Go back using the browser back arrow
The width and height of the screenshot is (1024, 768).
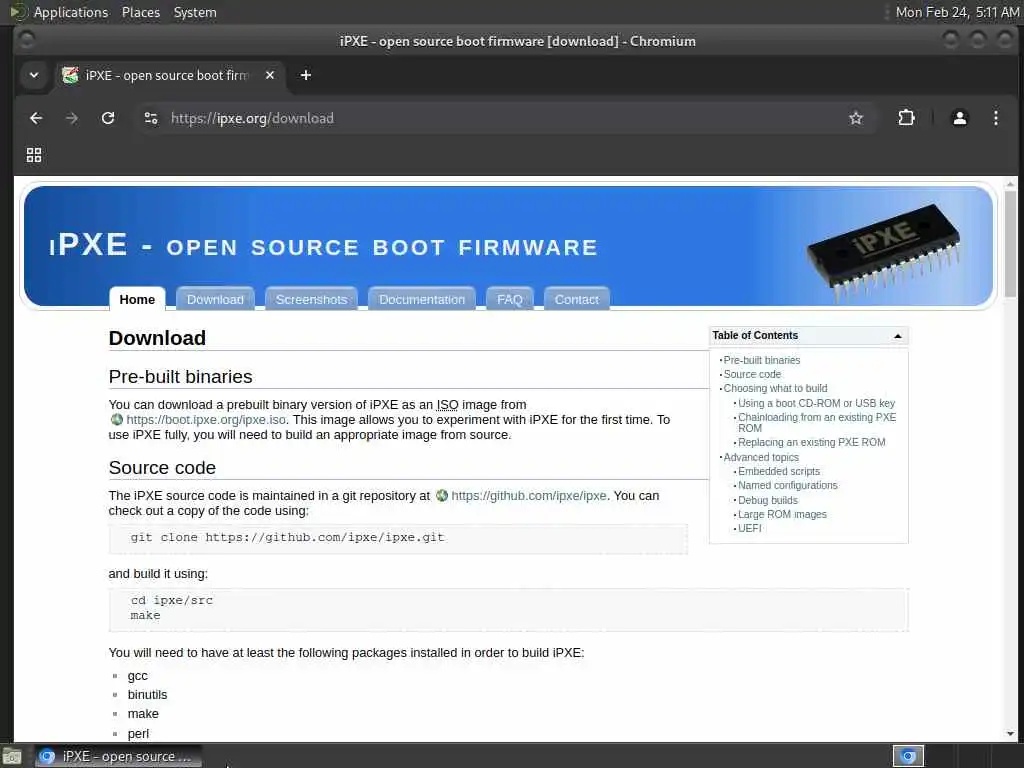point(36,118)
